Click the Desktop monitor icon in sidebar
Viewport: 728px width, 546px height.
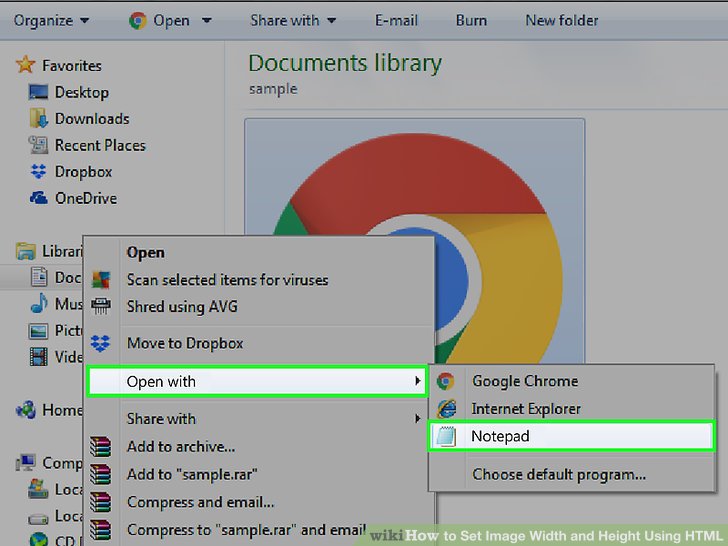pyautogui.click(x=38, y=92)
